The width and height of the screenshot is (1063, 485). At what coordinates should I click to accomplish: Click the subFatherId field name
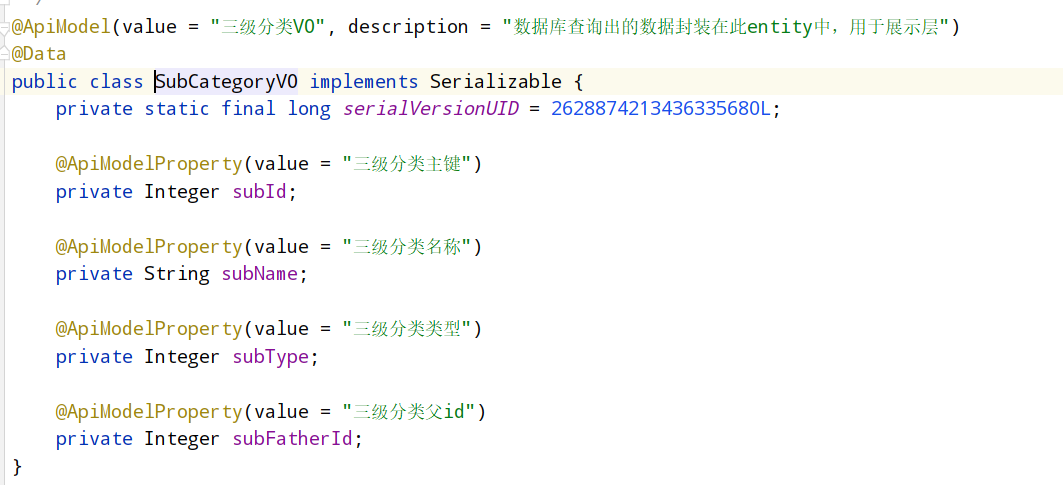293,439
